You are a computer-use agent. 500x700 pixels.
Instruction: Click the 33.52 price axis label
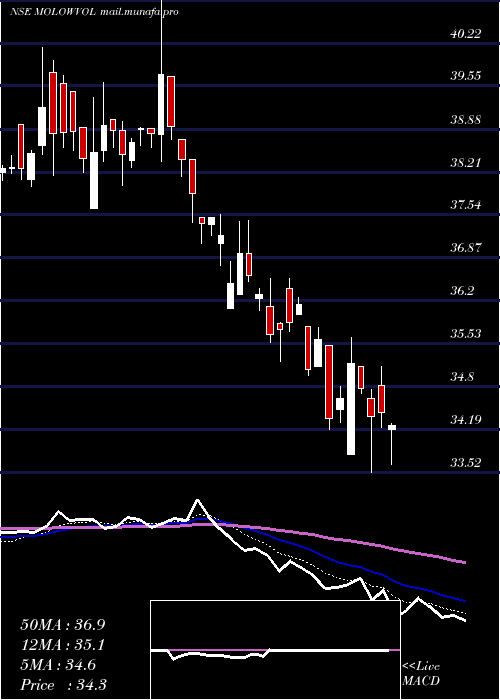[466, 462]
